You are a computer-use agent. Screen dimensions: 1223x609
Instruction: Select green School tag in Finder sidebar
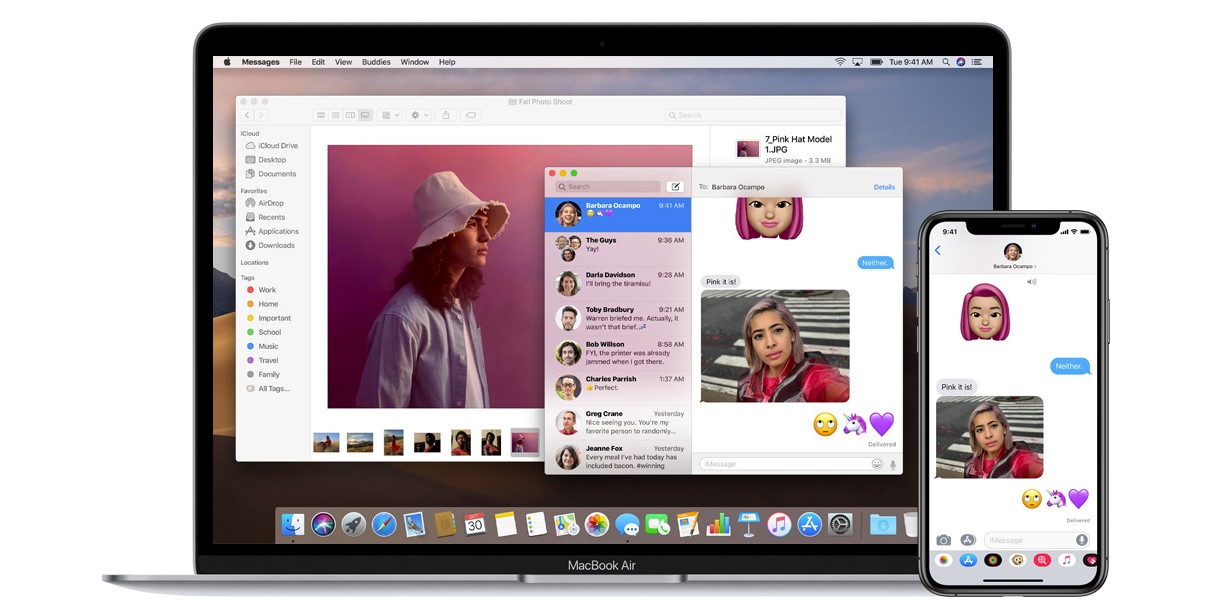coord(264,332)
